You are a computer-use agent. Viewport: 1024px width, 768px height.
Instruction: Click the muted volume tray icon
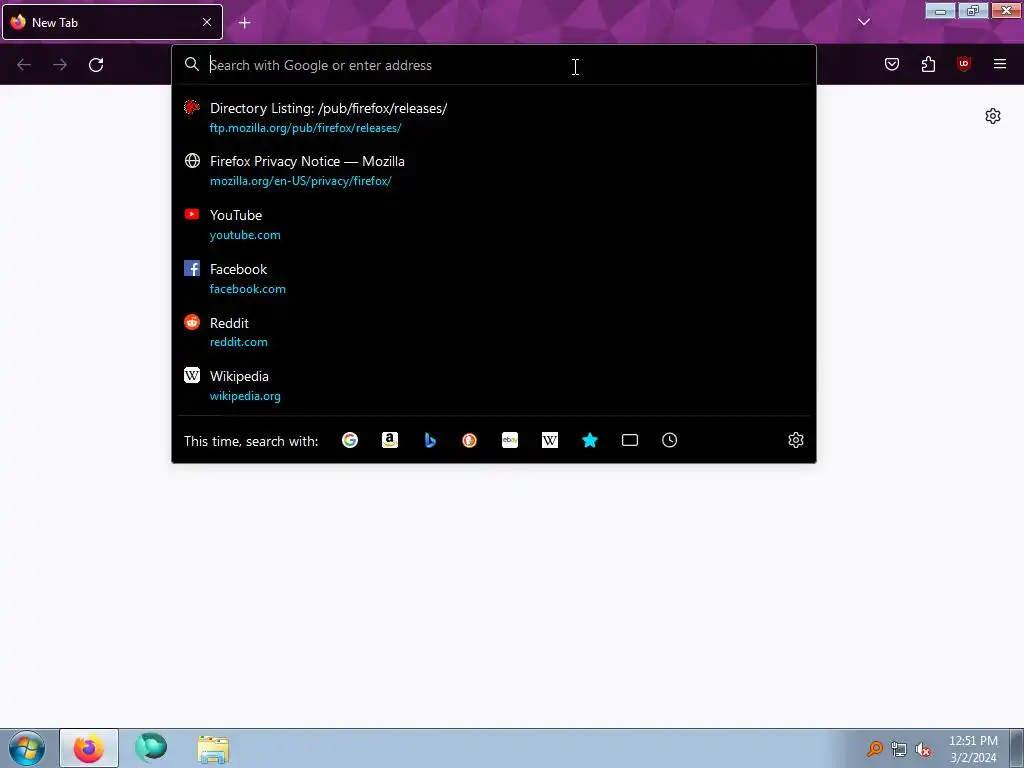click(923, 750)
